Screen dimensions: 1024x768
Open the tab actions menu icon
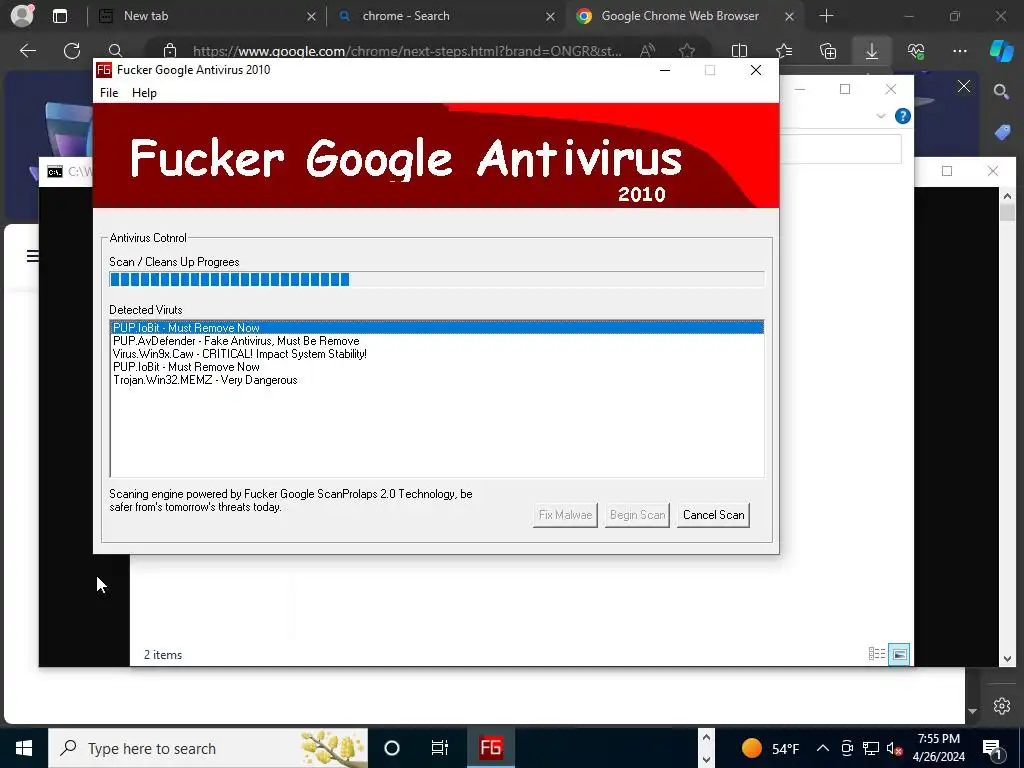coord(60,16)
